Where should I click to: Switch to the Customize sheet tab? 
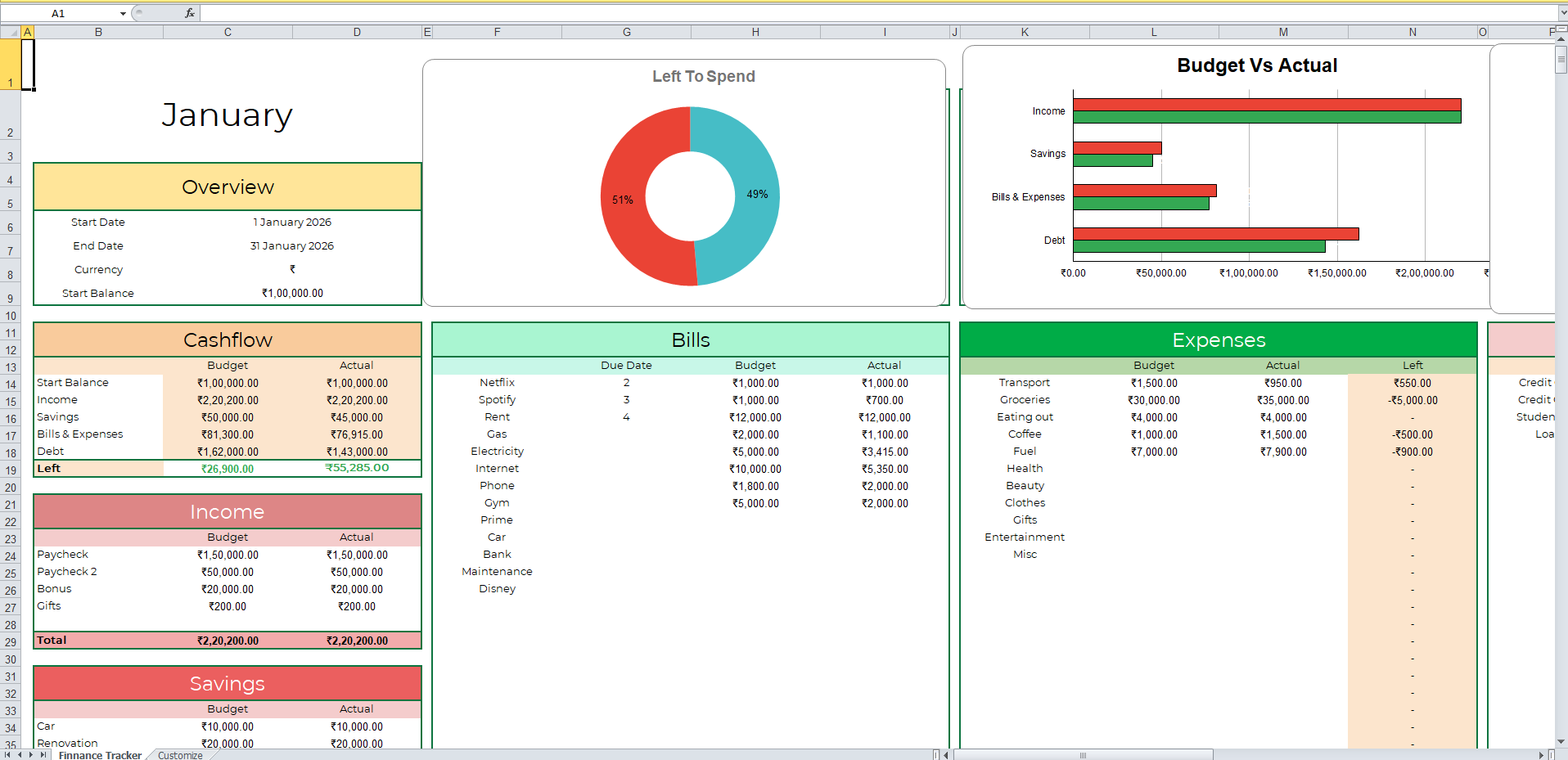180,755
